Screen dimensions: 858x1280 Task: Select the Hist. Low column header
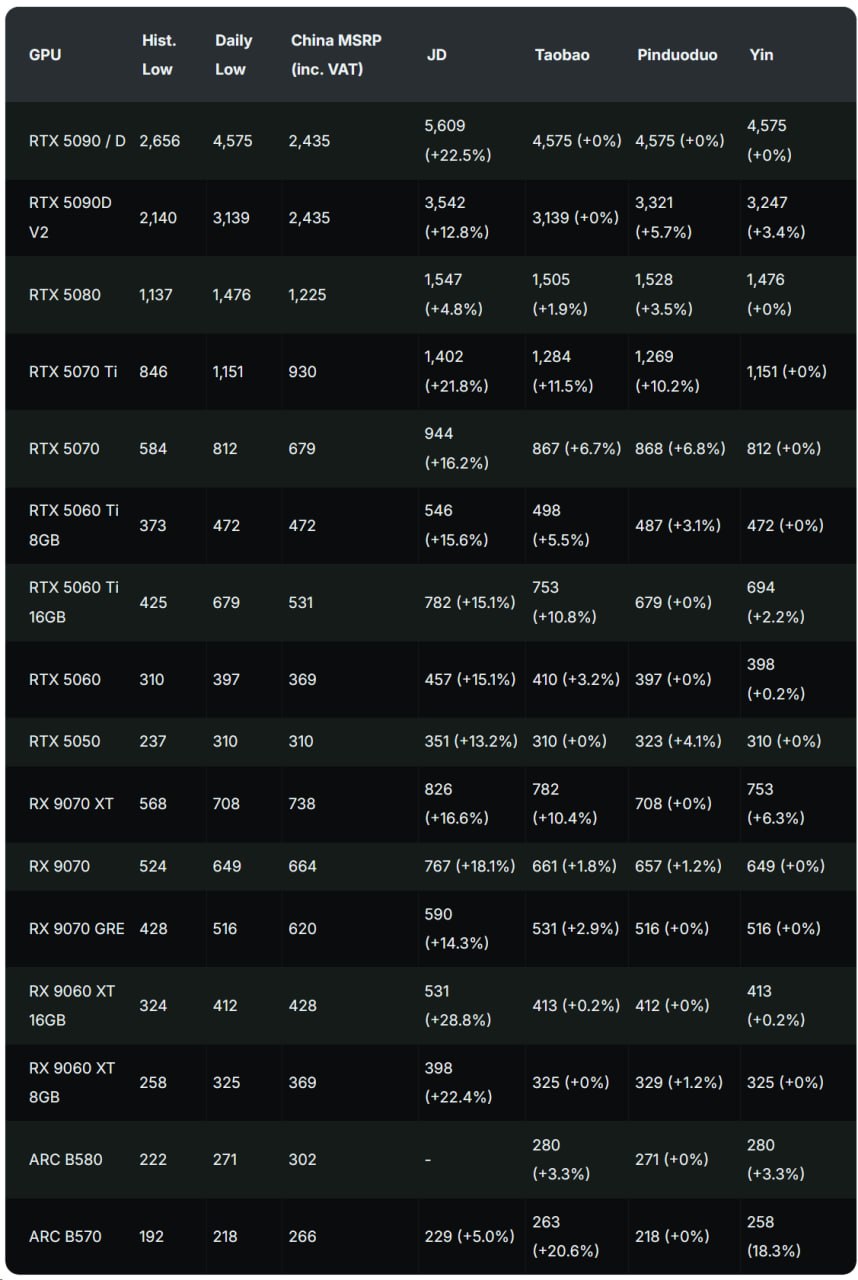pyautogui.click(x=159, y=55)
